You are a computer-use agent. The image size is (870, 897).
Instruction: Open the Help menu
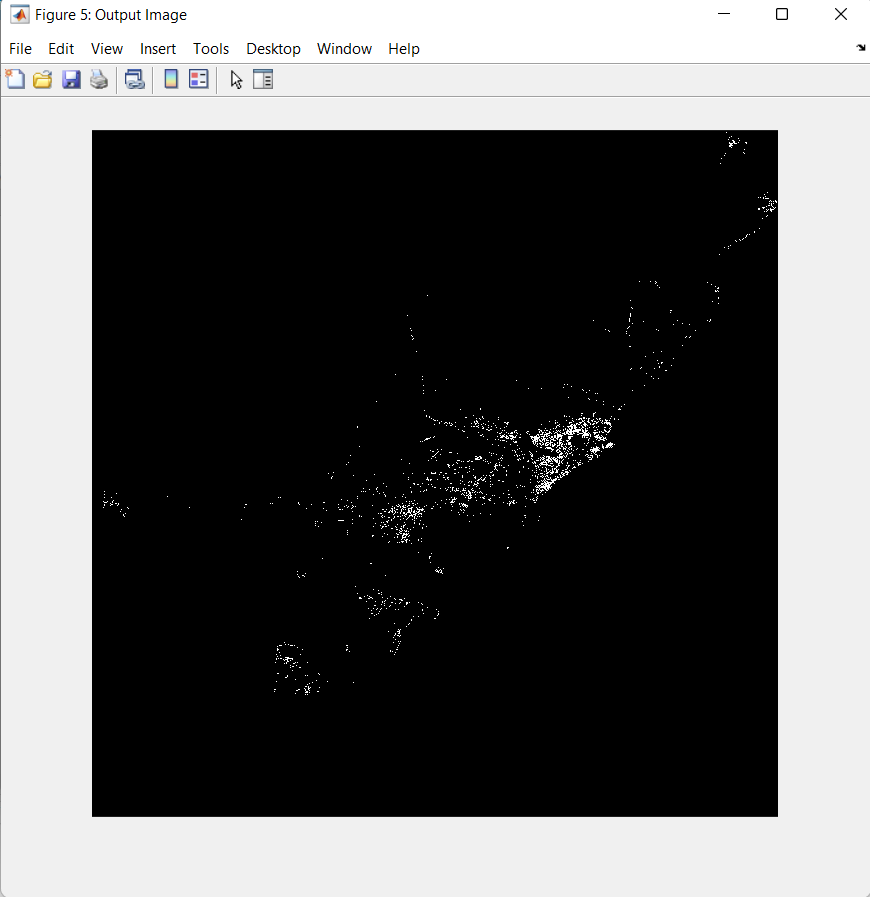[x=404, y=49]
